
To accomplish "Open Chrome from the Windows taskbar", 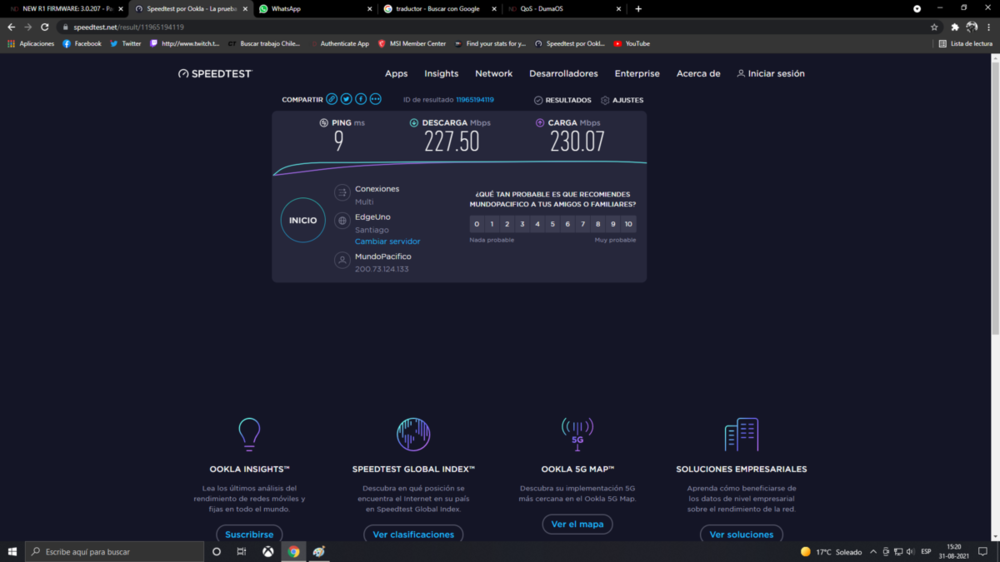I will coord(293,552).
